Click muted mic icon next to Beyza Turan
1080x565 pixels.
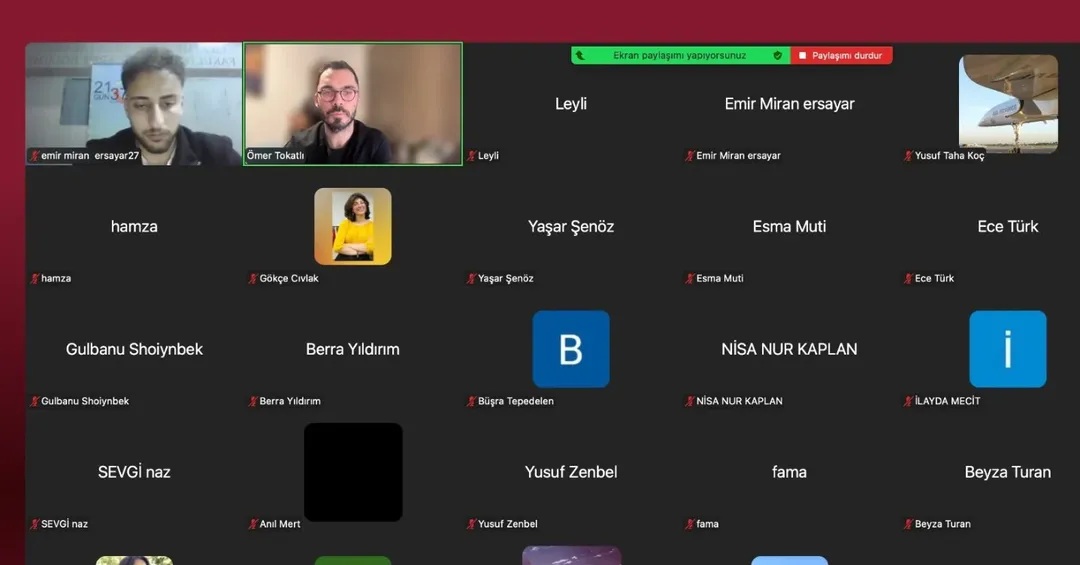pos(908,524)
